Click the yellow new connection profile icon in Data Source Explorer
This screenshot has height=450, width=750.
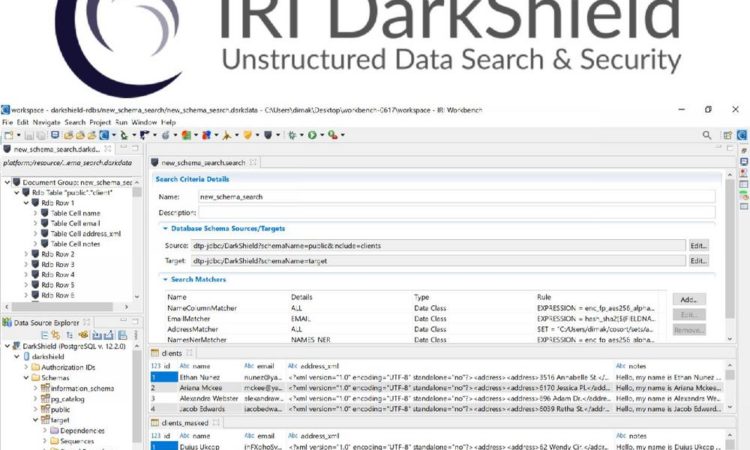point(83,335)
